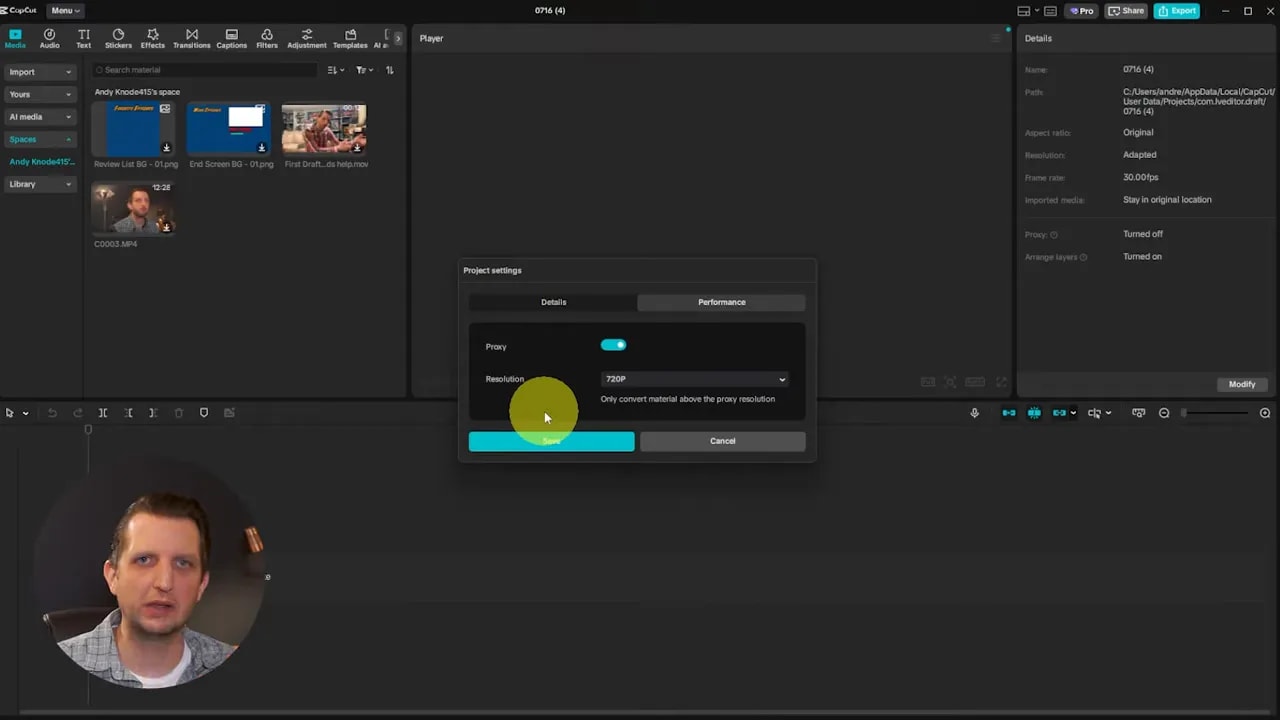
Task: Open the 720P resolution dropdown
Action: (694, 379)
